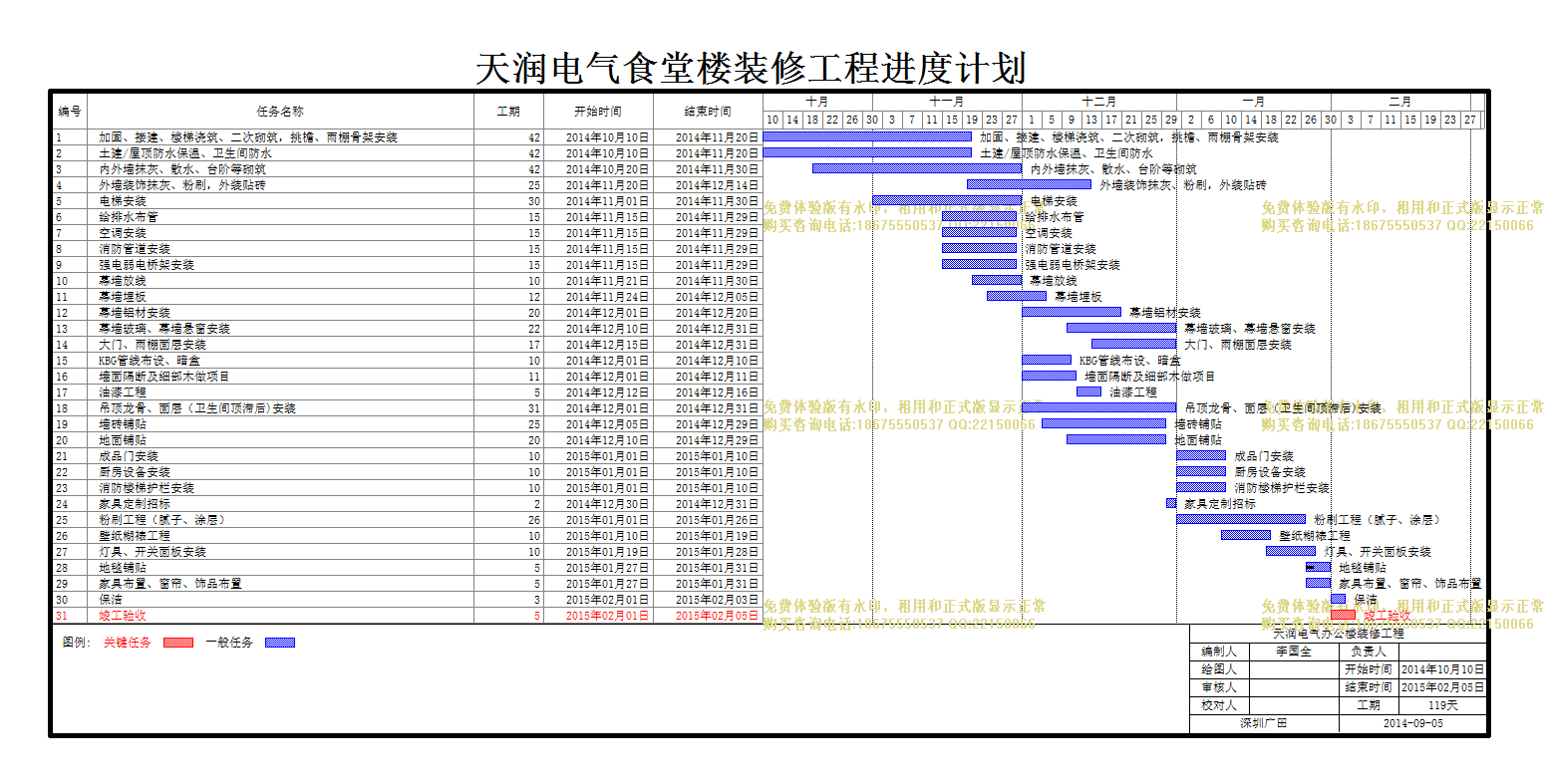This screenshot has height=784, width=1544.
Task: Select the Gantt bar for 电梯安装
Action: [947, 201]
